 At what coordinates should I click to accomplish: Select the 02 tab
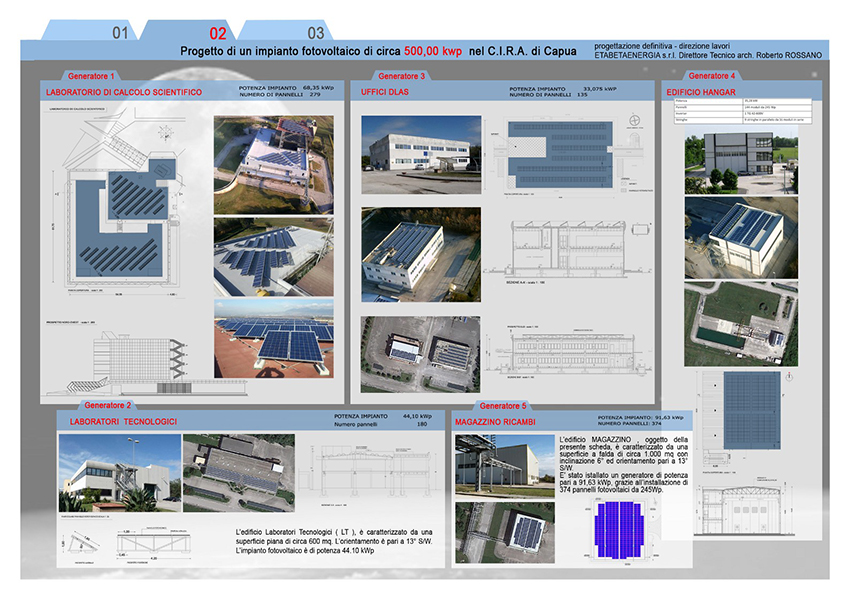pos(217,32)
